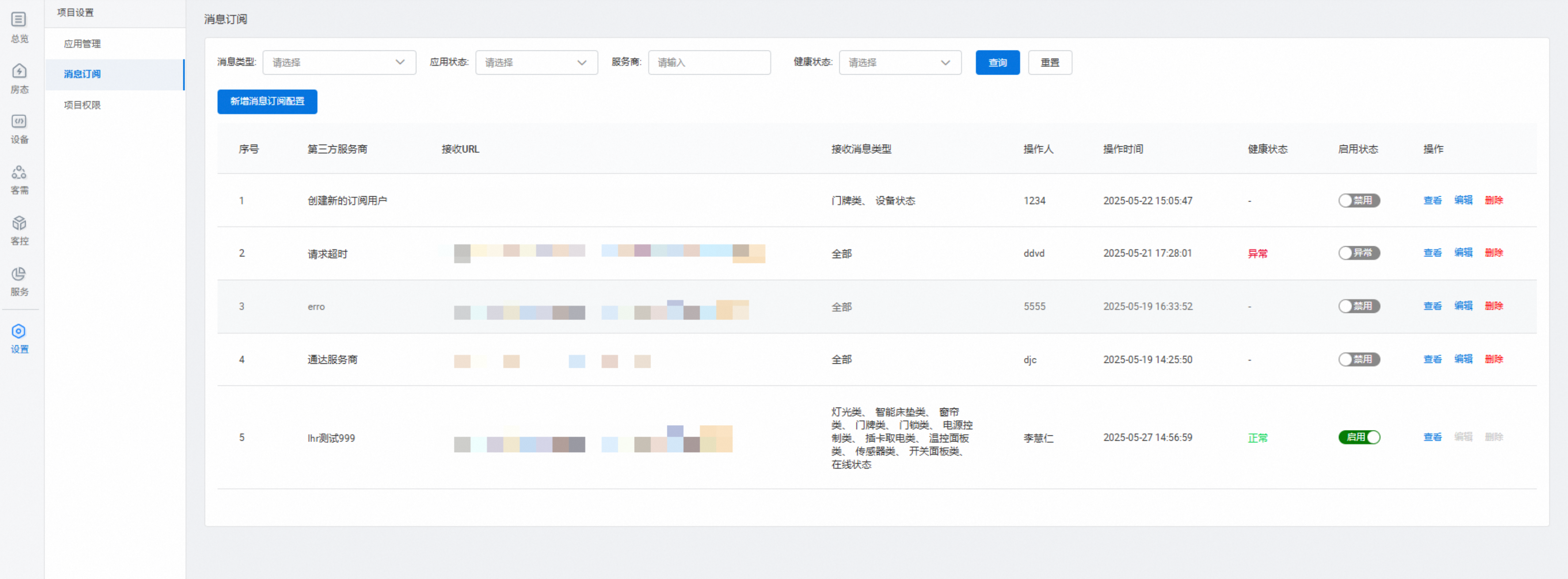The width and height of the screenshot is (1568, 579).
Task: Click 删除 for the 请求超时 row
Action: (x=1494, y=253)
